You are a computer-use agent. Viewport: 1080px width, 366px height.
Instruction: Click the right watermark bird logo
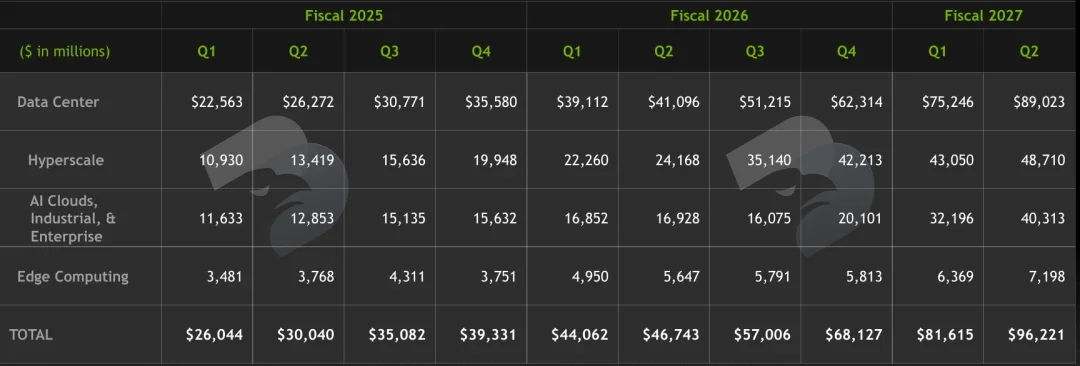[802, 185]
